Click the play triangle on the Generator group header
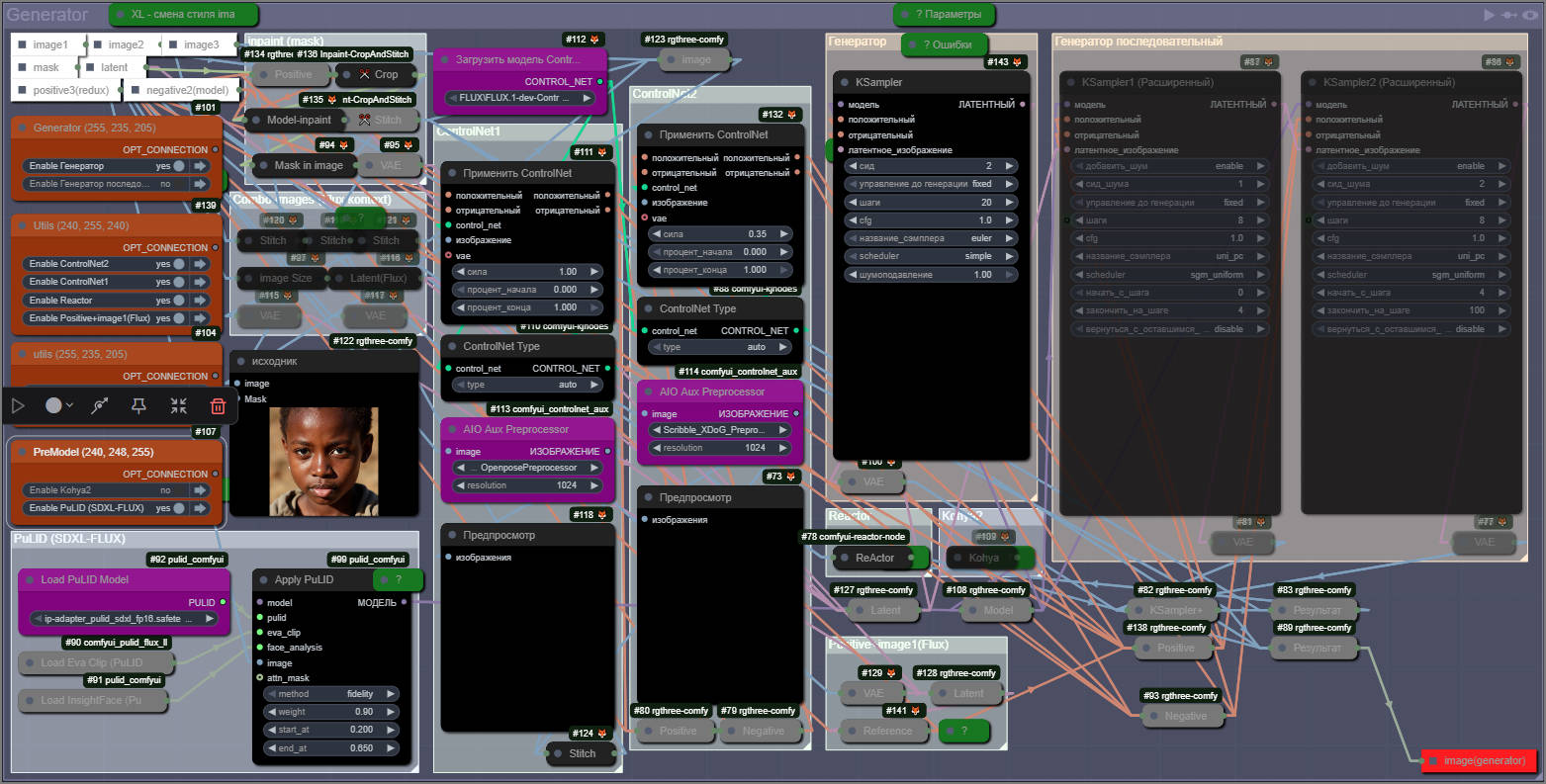This screenshot has width=1546, height=784. point(1490,15)
